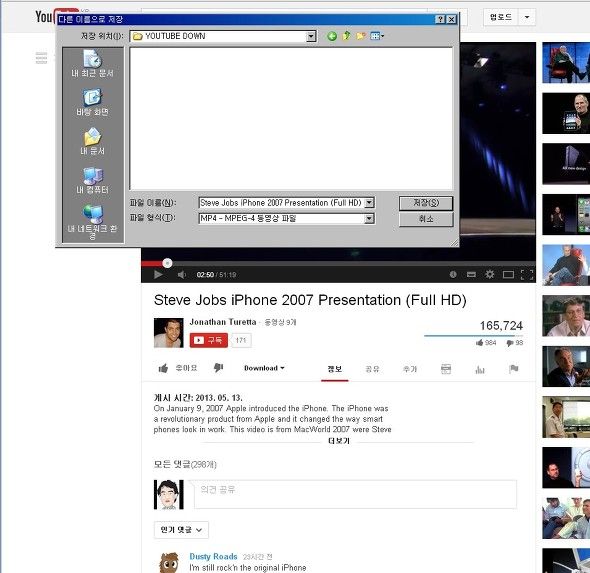Image resolution: width=590 pixels, height=573 pixels.
Task: Go up one folder level icon
Action: 346,36
